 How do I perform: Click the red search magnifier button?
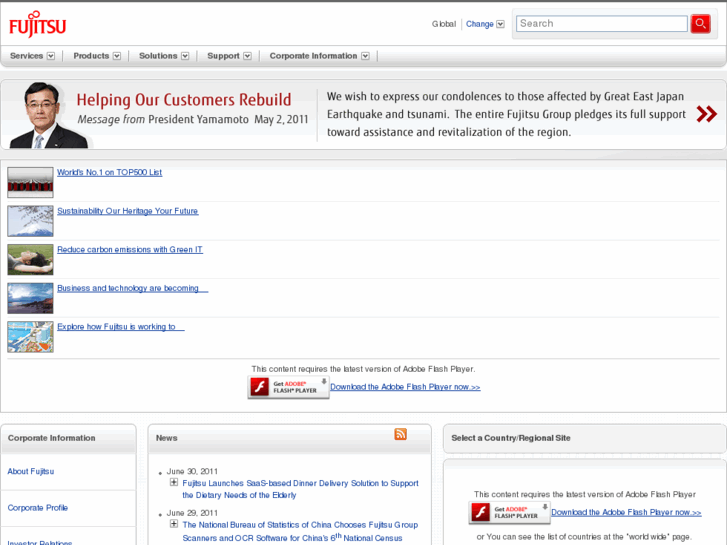click(x=700, y=24)
